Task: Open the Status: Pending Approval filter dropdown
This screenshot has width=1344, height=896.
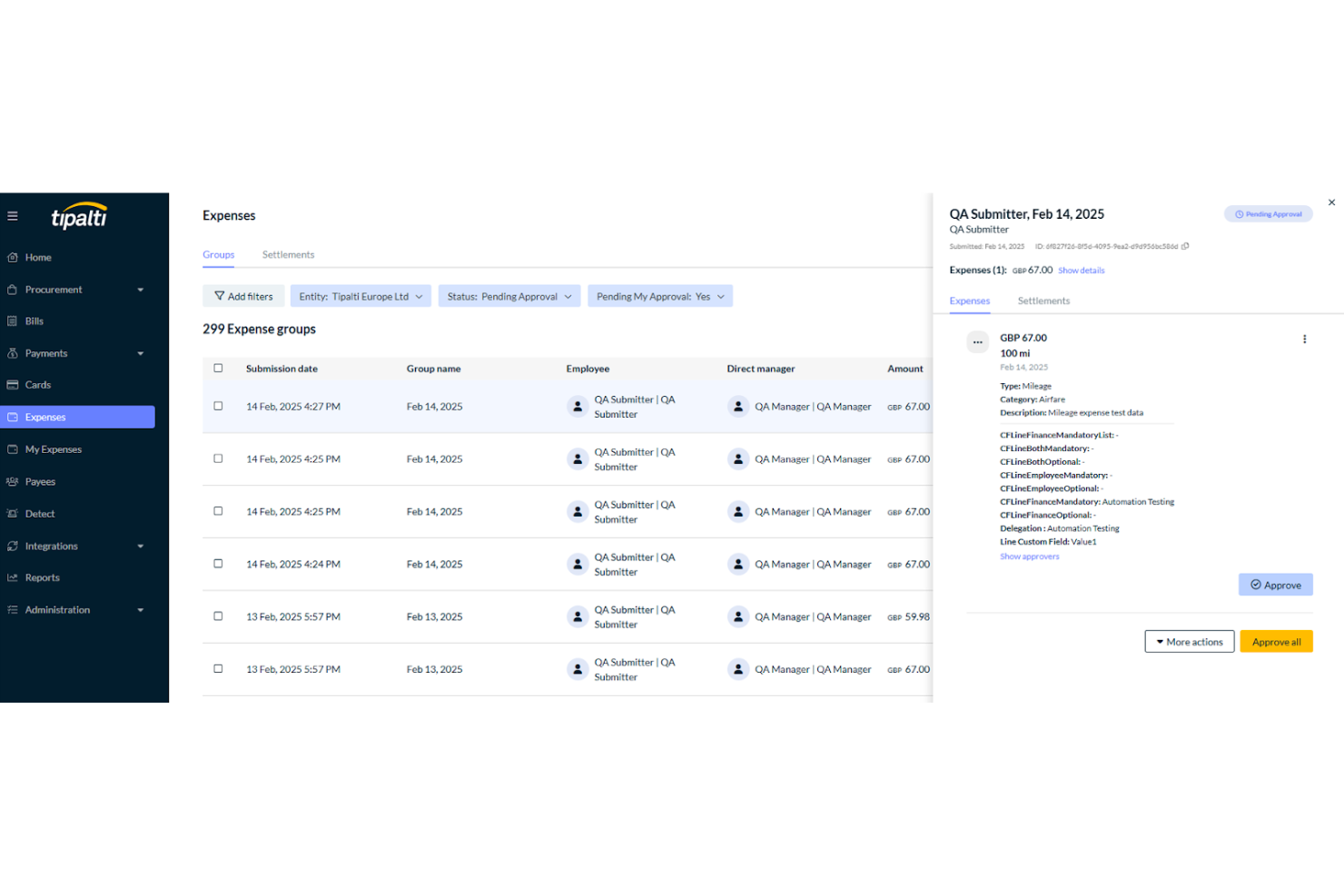Action: coord(509,297)
